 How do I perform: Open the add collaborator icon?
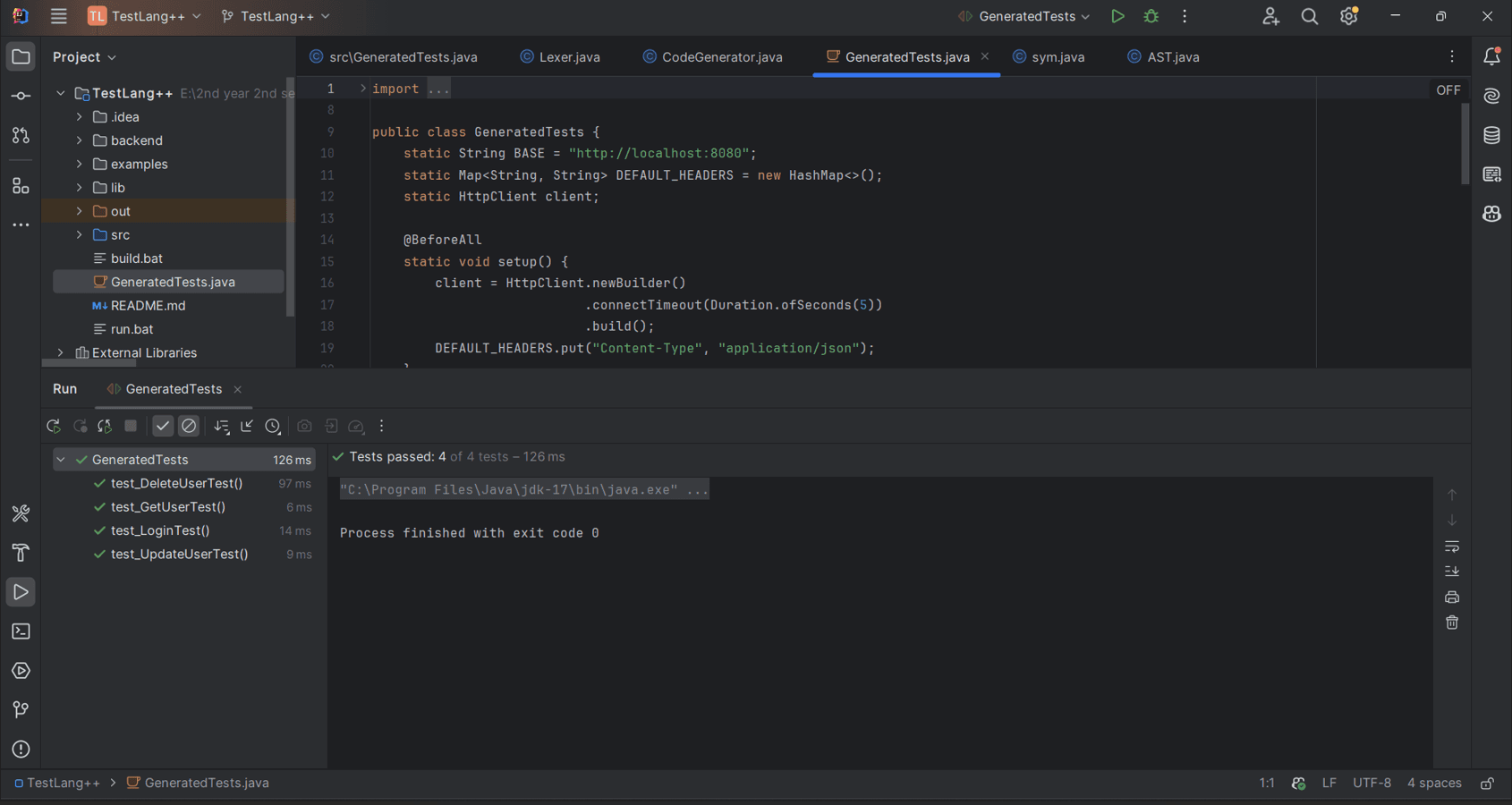pos(1270,16)
